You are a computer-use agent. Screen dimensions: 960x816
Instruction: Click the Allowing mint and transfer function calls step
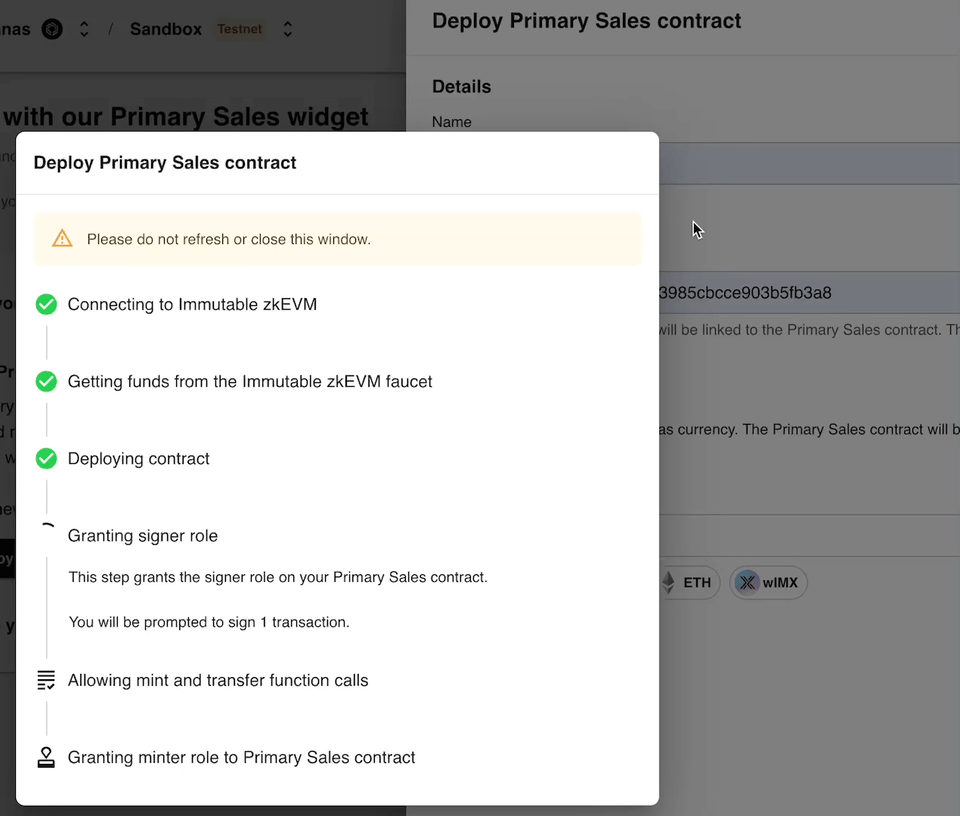coord(218,680)
